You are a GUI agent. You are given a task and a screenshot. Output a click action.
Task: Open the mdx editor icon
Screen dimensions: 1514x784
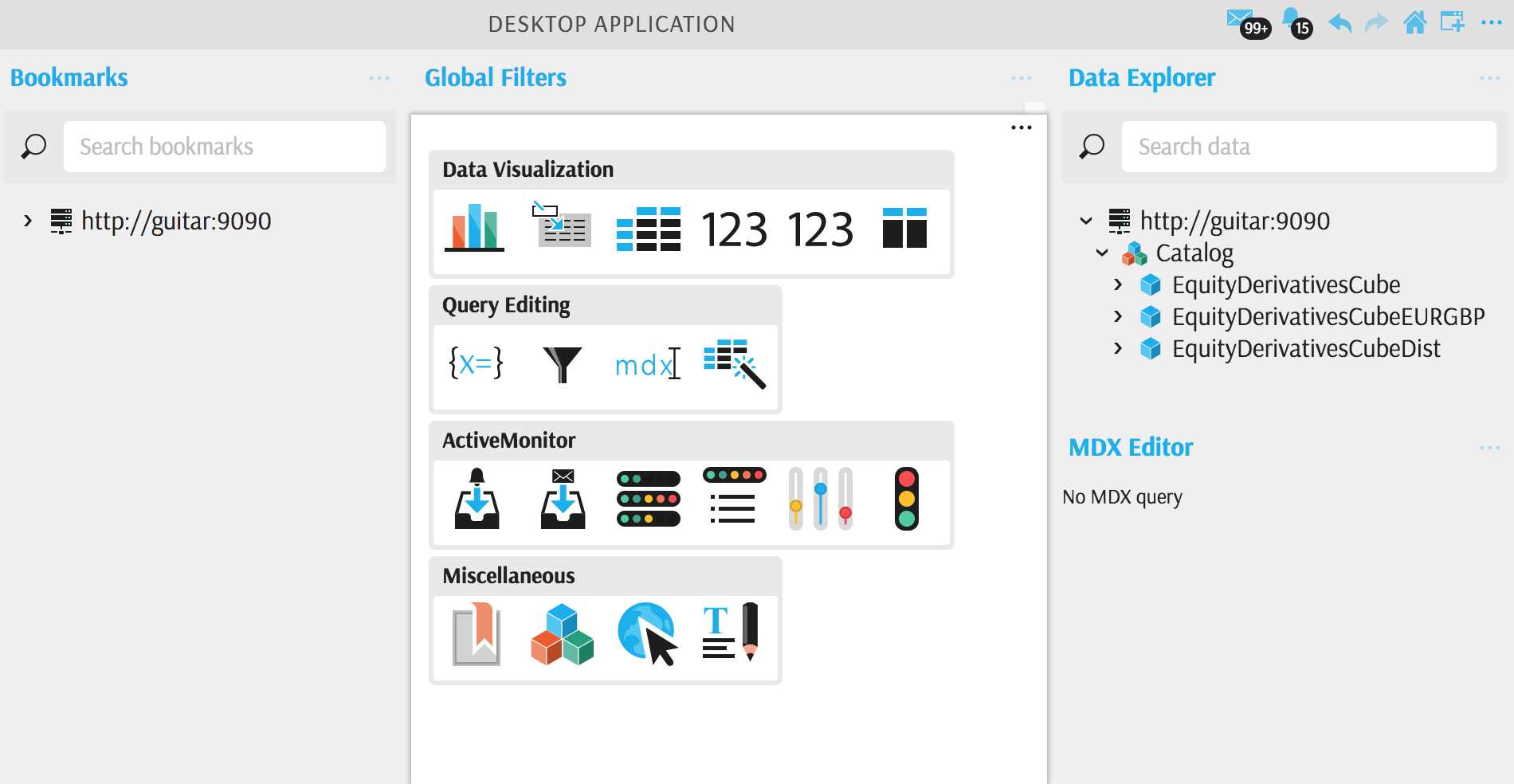648,364
